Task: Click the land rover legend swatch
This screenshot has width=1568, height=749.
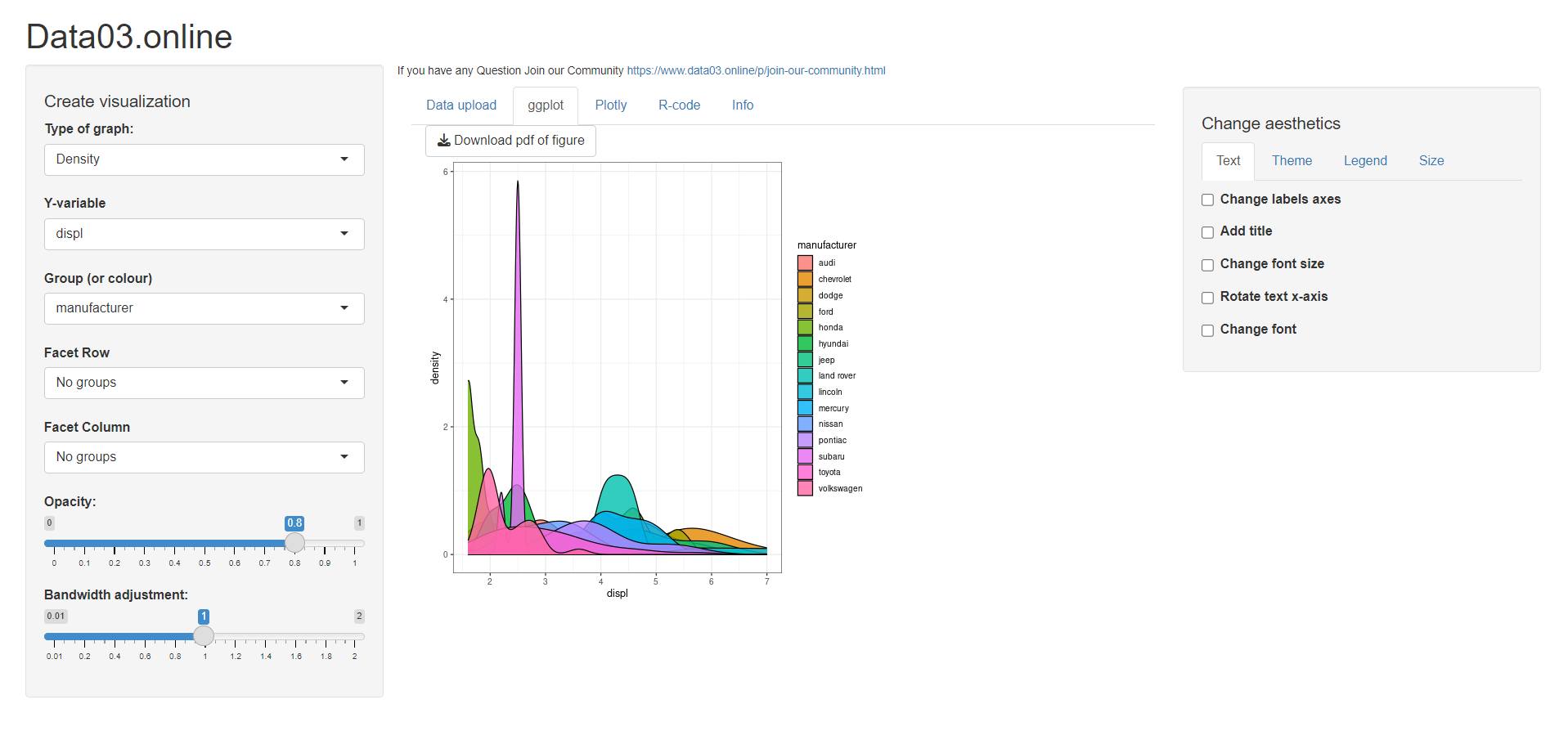Action: (805, 376)
